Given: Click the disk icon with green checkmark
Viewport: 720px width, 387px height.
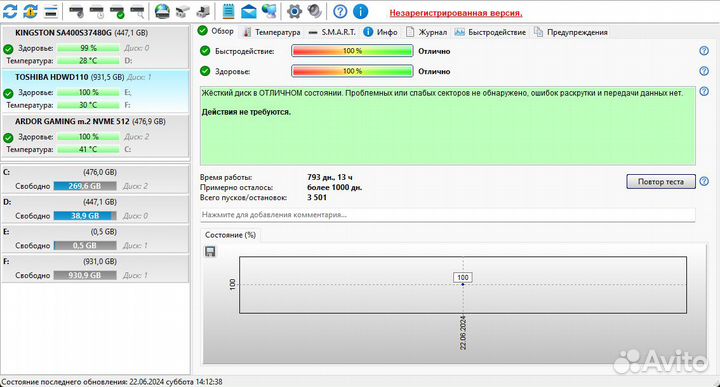Looking at the screenshot, I should pos(117,11).
